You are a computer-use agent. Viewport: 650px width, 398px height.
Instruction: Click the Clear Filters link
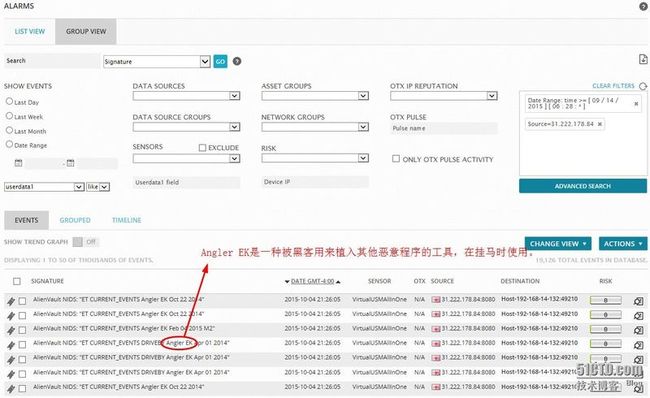pyautogui.click(x=613, y=86)
